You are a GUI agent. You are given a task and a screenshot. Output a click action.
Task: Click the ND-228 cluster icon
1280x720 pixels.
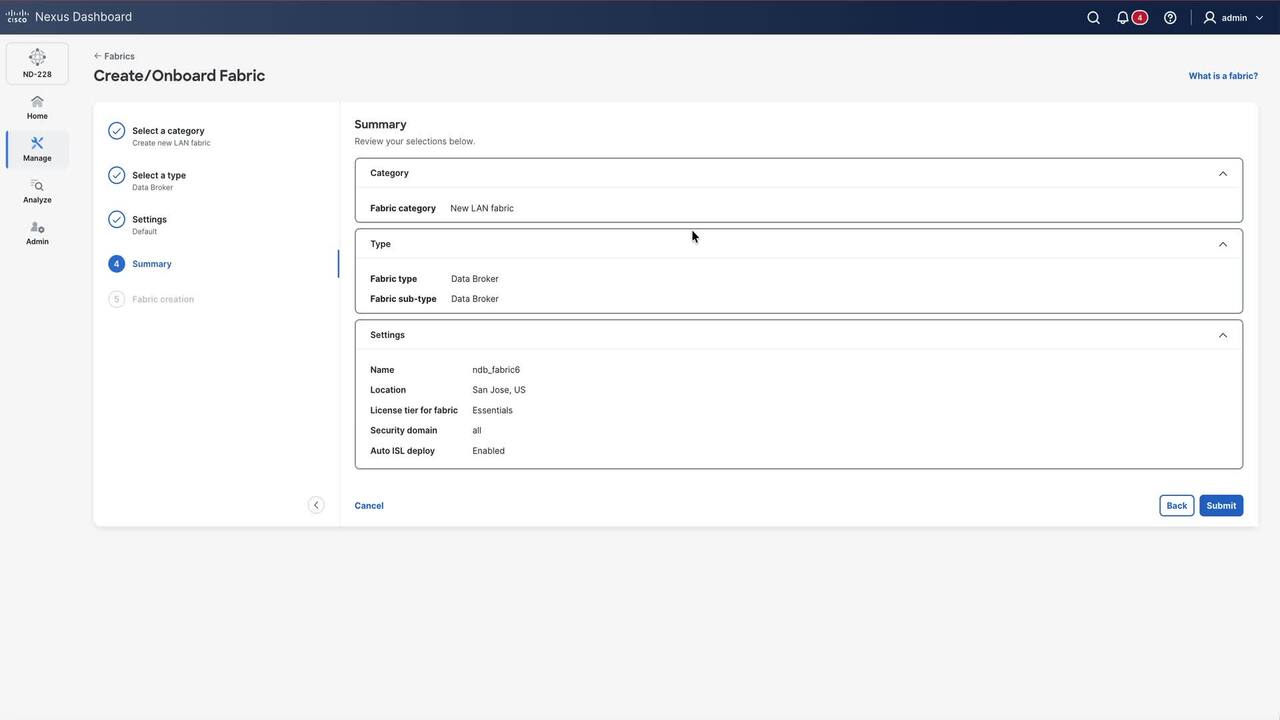point(37,63)
